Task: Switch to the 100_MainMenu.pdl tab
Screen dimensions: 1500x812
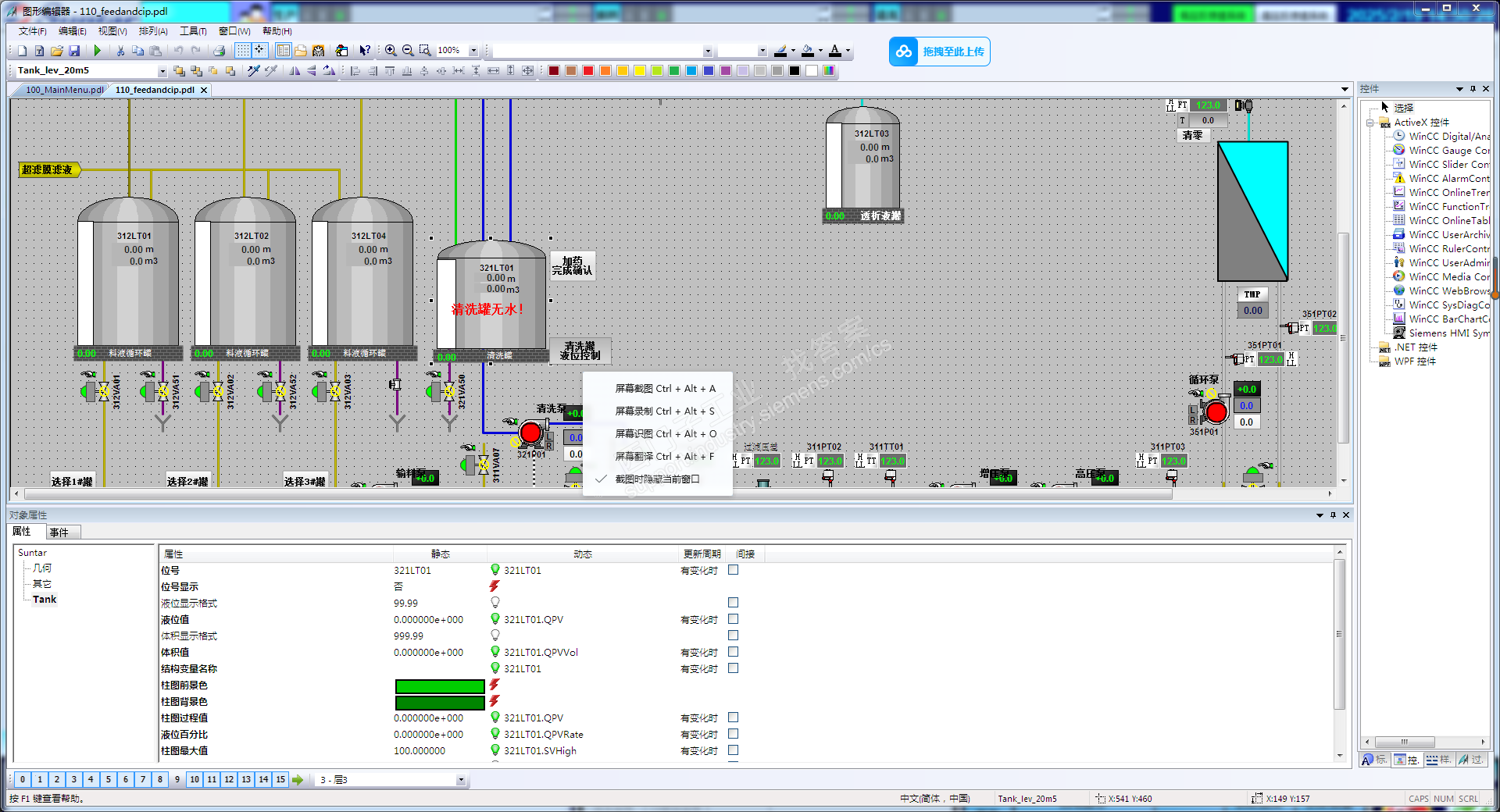Action: point(64,90)
